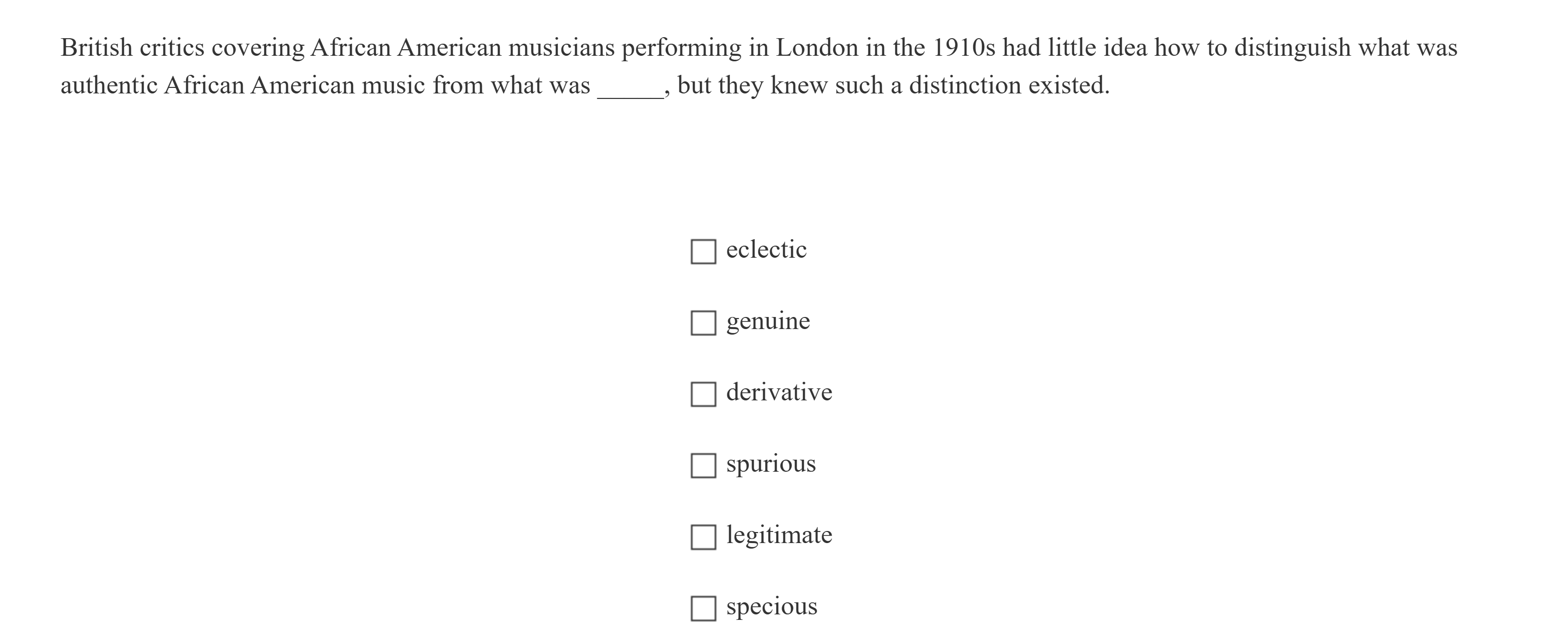Viewport: 1568px width, 637px height.
Task: Enable the checkbox next to 'spurious'
Action: coord(703,465)
